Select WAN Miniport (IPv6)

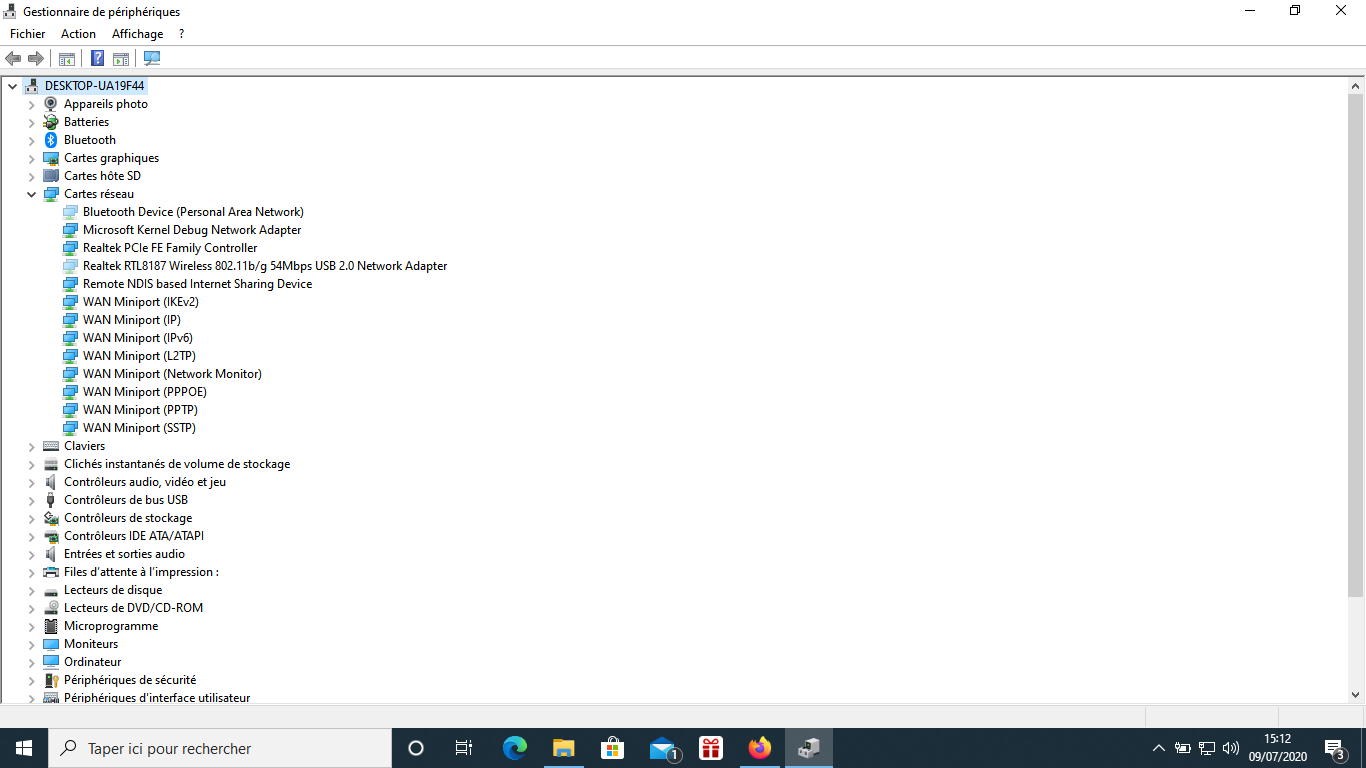(138, 338)
